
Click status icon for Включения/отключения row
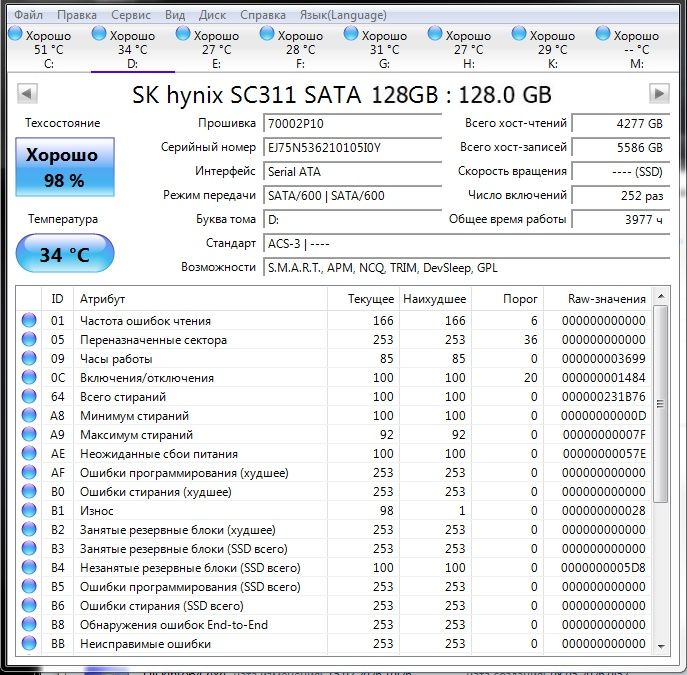(29, 377)
